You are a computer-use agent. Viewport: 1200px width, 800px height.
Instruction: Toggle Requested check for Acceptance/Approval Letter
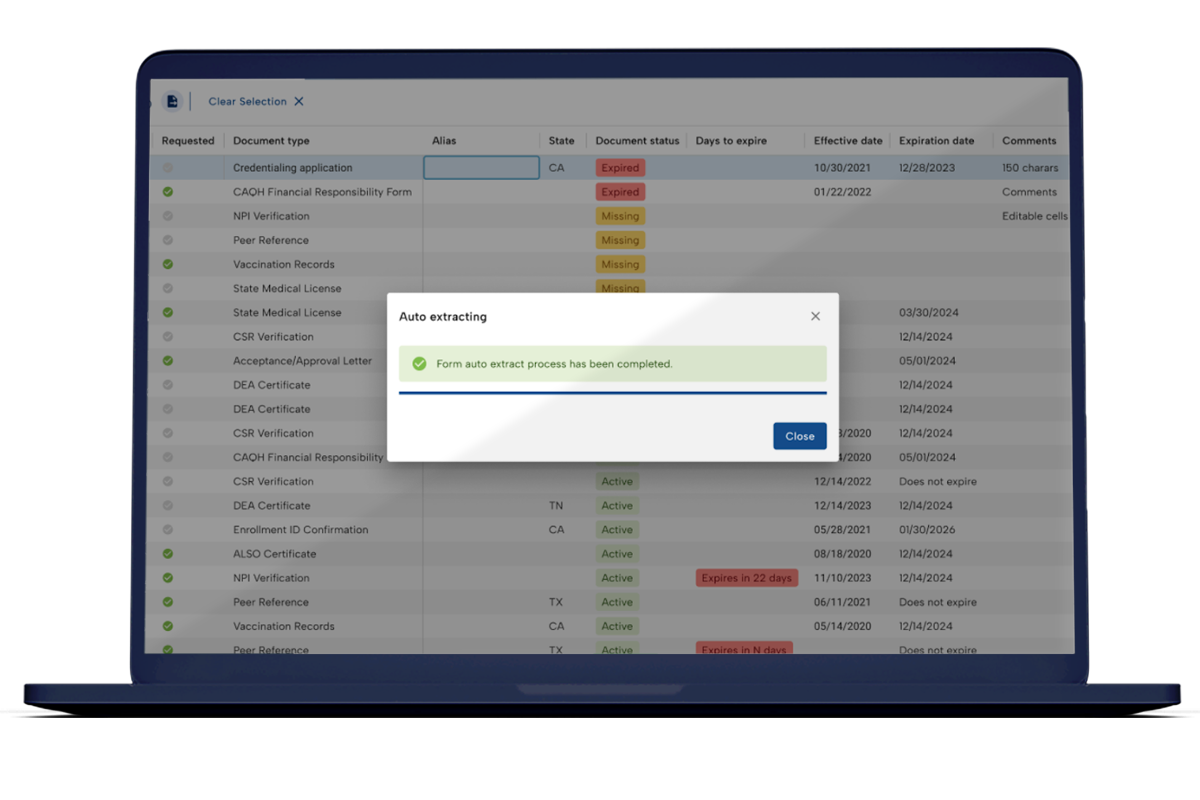(168, 361)
